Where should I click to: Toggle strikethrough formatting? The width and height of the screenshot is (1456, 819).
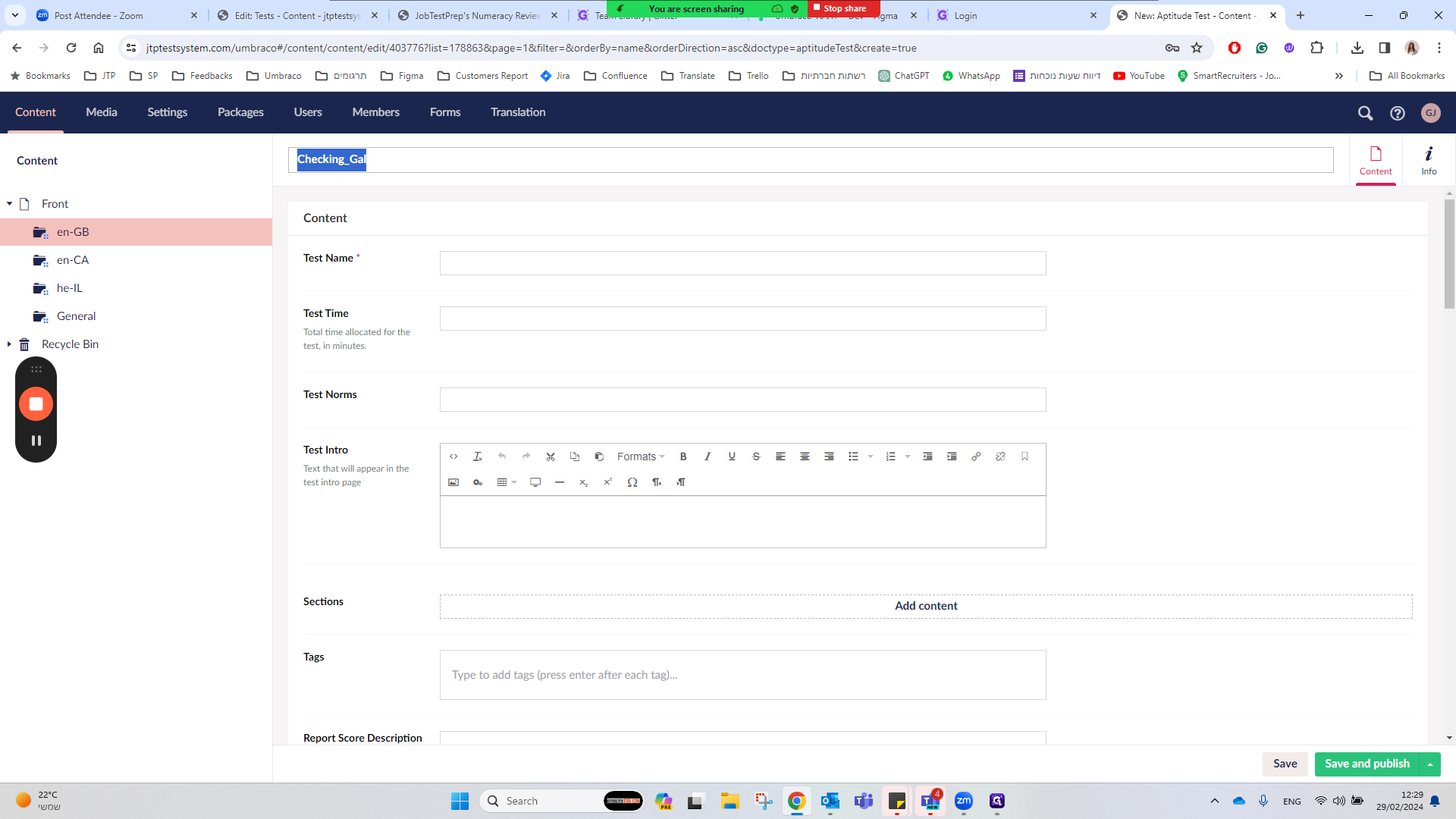756,457
